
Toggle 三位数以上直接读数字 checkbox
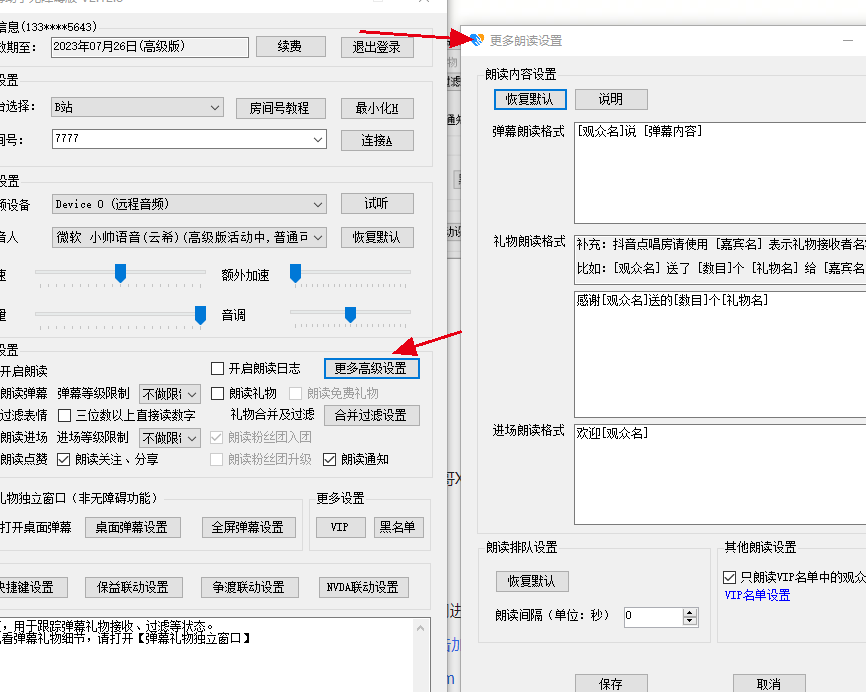coord(65,415)
